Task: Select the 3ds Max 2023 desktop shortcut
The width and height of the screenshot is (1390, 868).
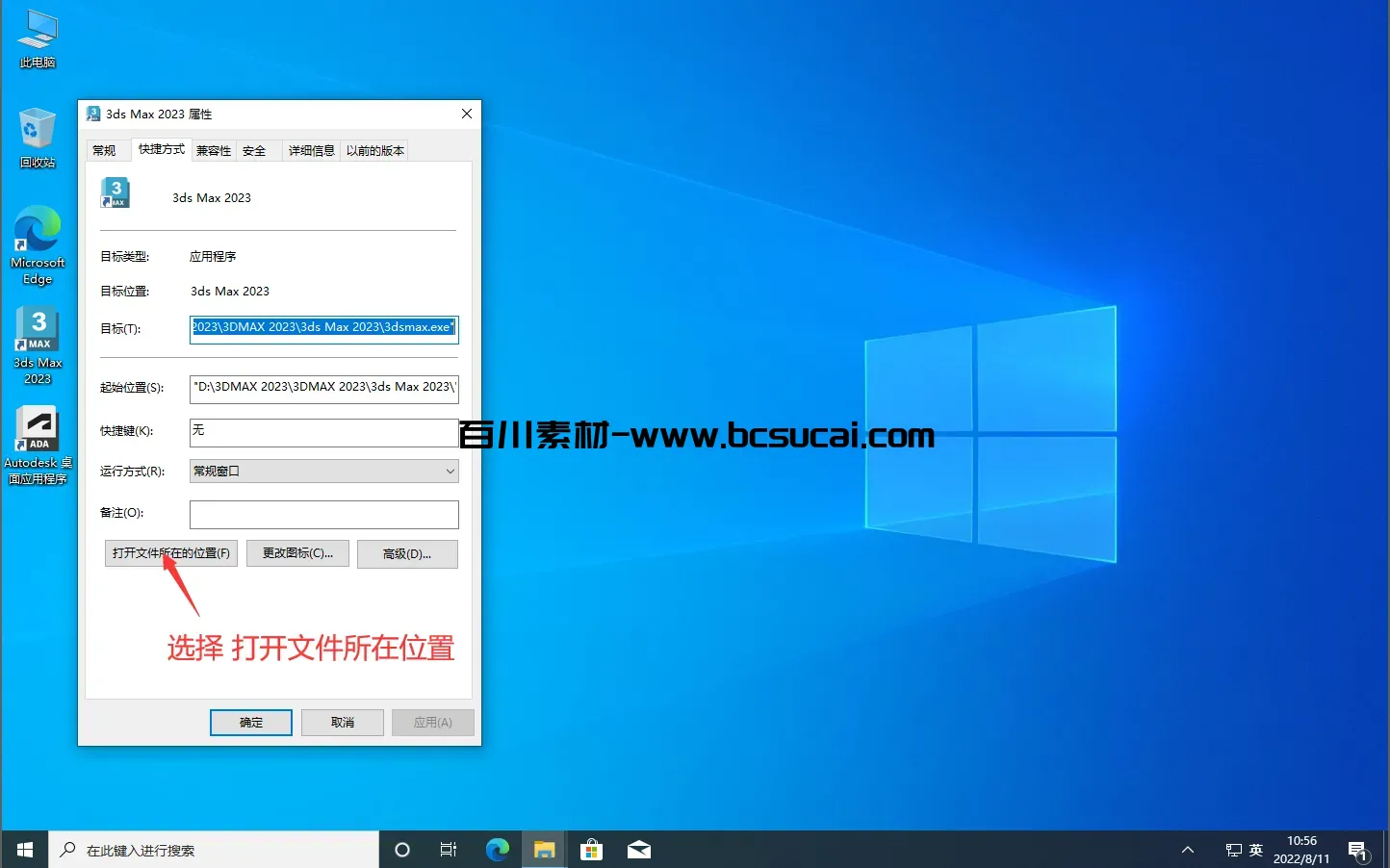Action: tap(38, 345)
